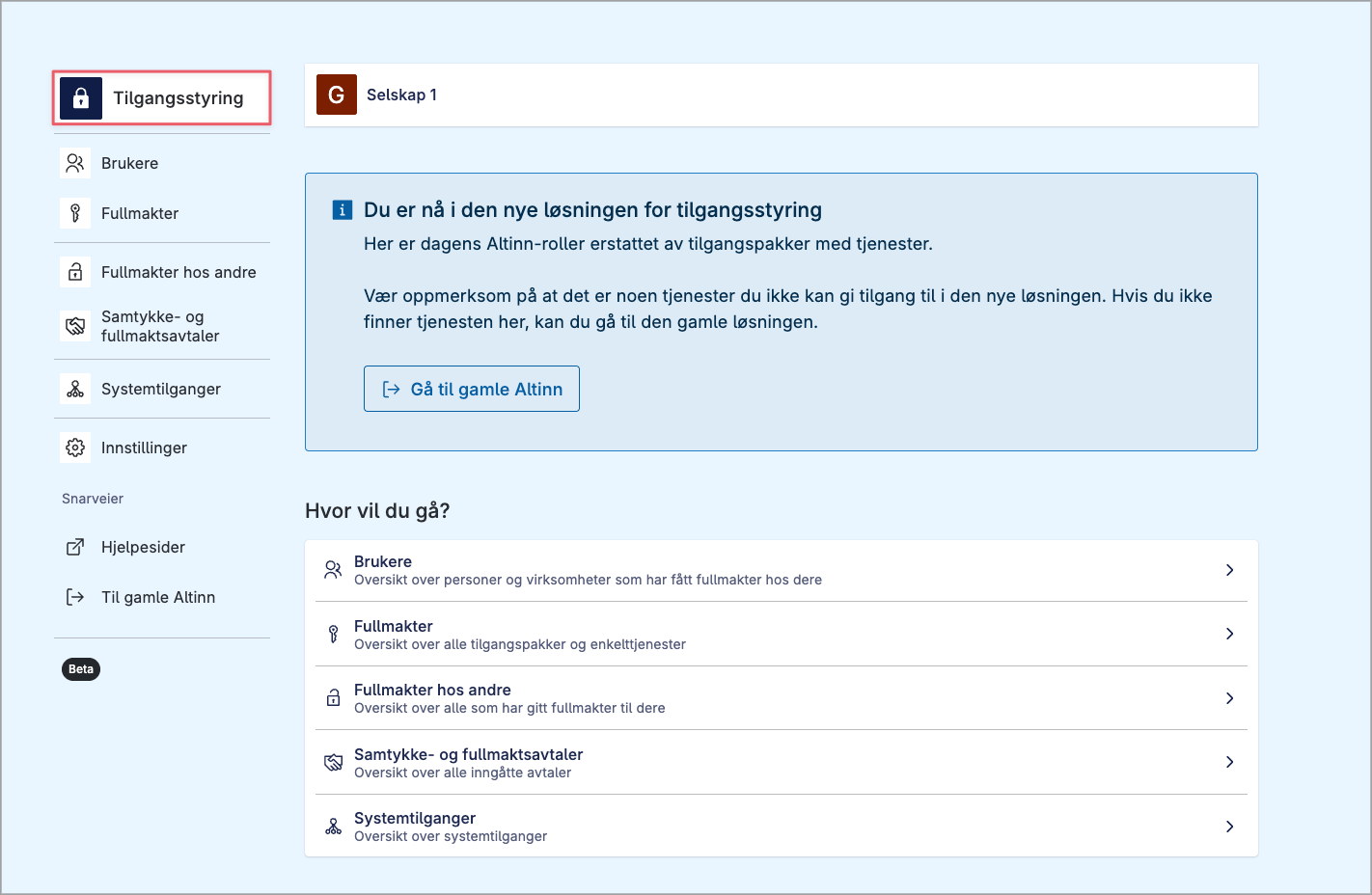
Task: Click the Selskap 1 avatar with letter G
Action: pyautogui.click(x=337, y=95)
